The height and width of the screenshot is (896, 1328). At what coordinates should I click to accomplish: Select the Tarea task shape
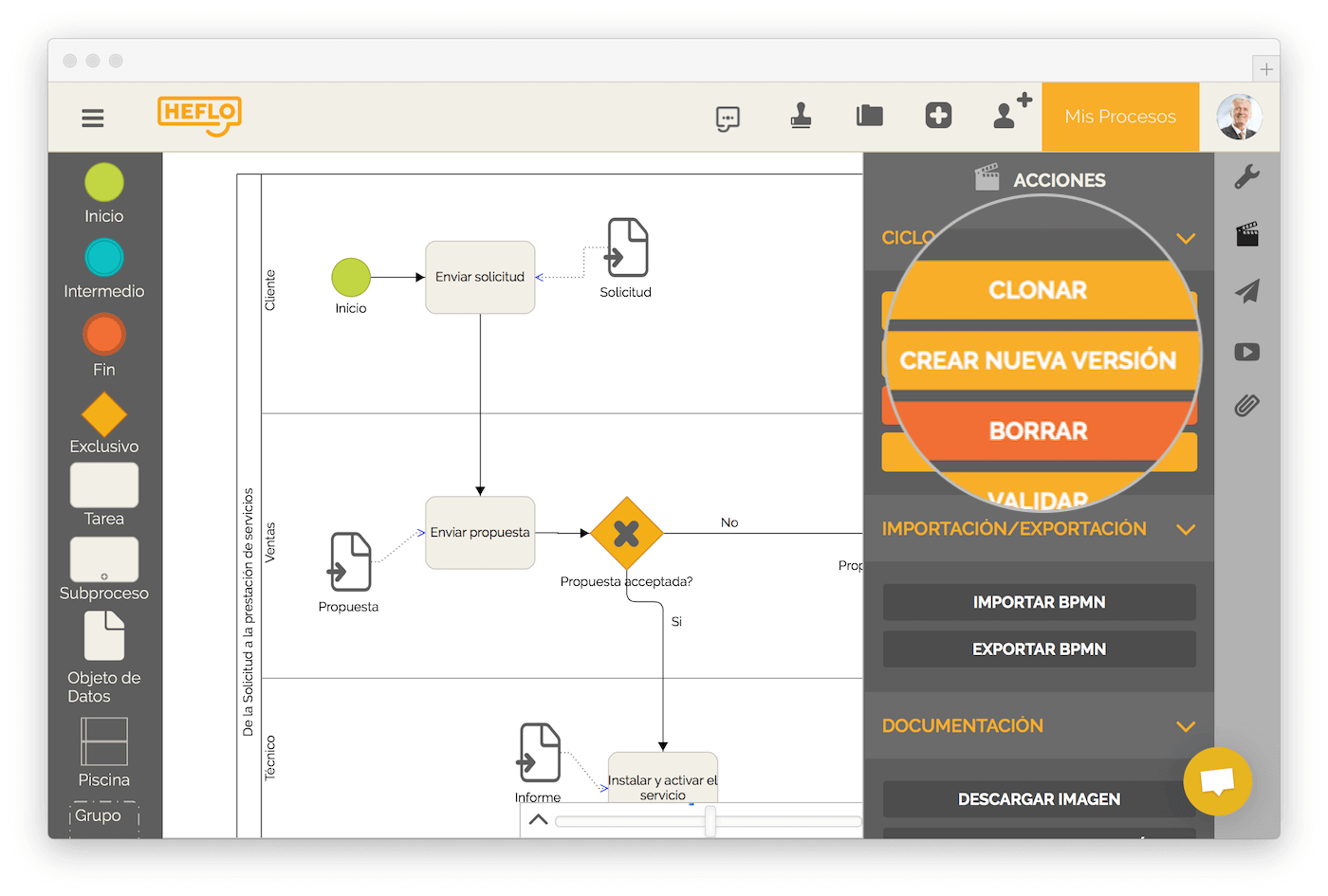pos(104,485)
